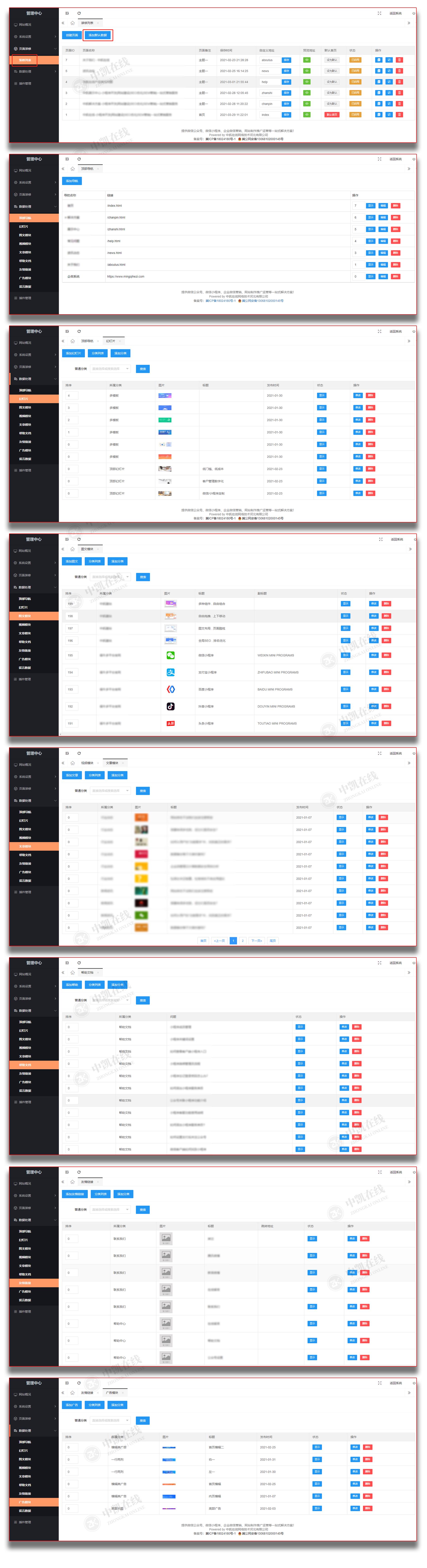
Task: Click Baidu thumbnail in 百度小程序 row
Action: click(x=171, y=690)
